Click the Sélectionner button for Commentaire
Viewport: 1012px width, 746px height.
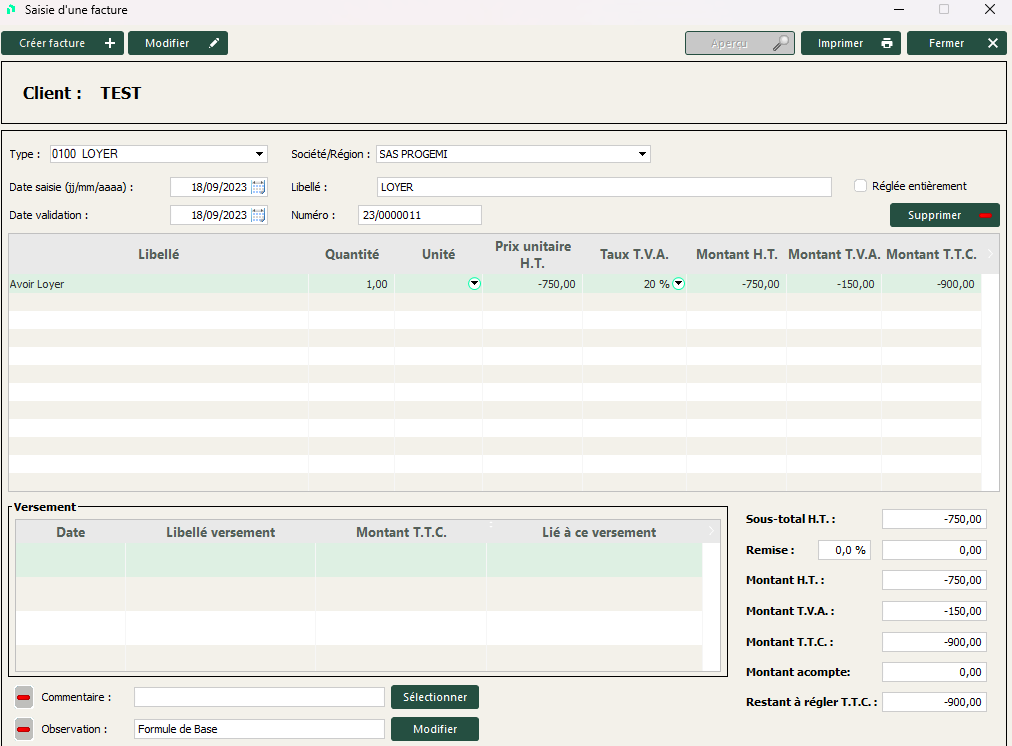(x=434, y=697)
